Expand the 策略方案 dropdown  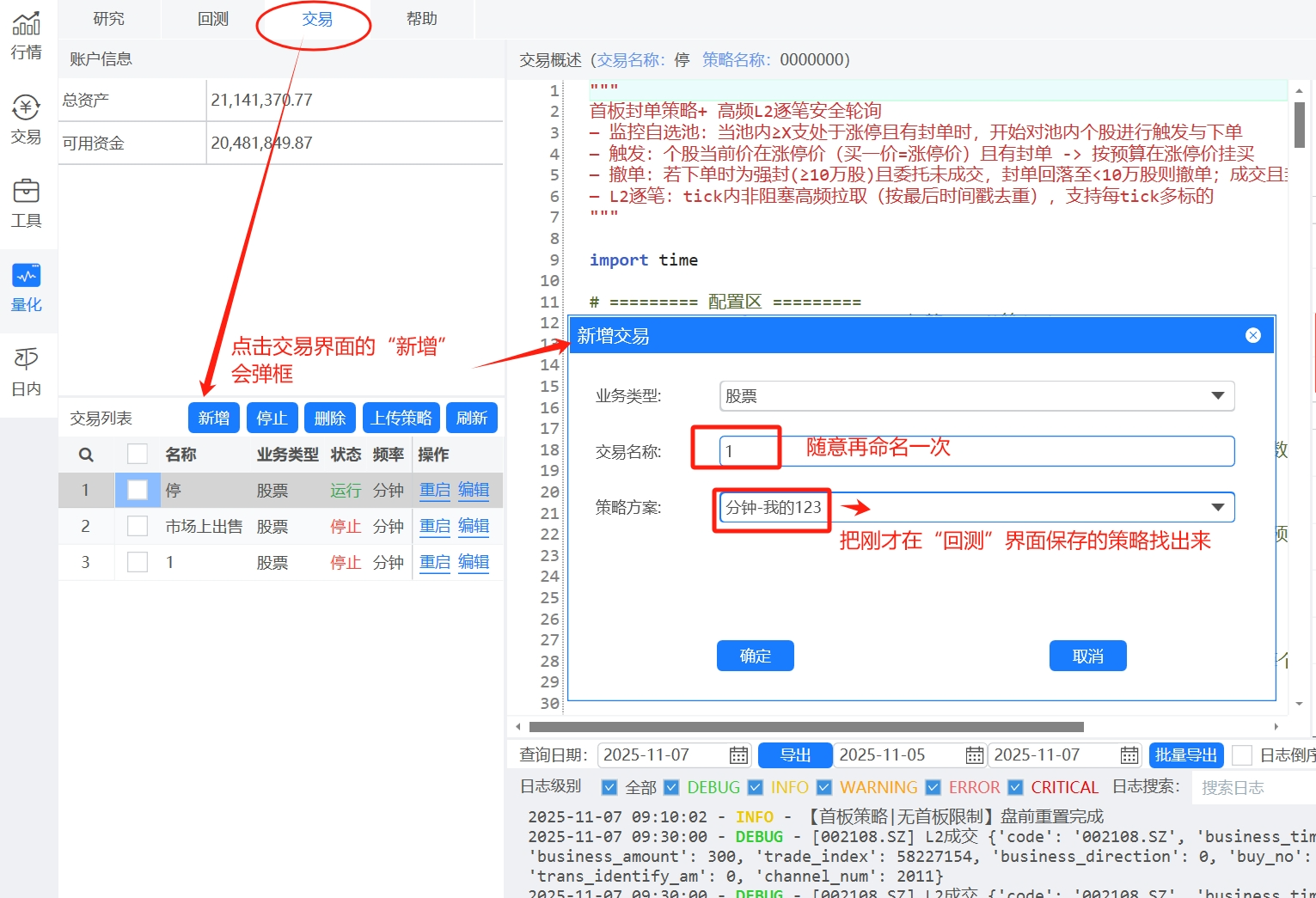coord(1217,507)
